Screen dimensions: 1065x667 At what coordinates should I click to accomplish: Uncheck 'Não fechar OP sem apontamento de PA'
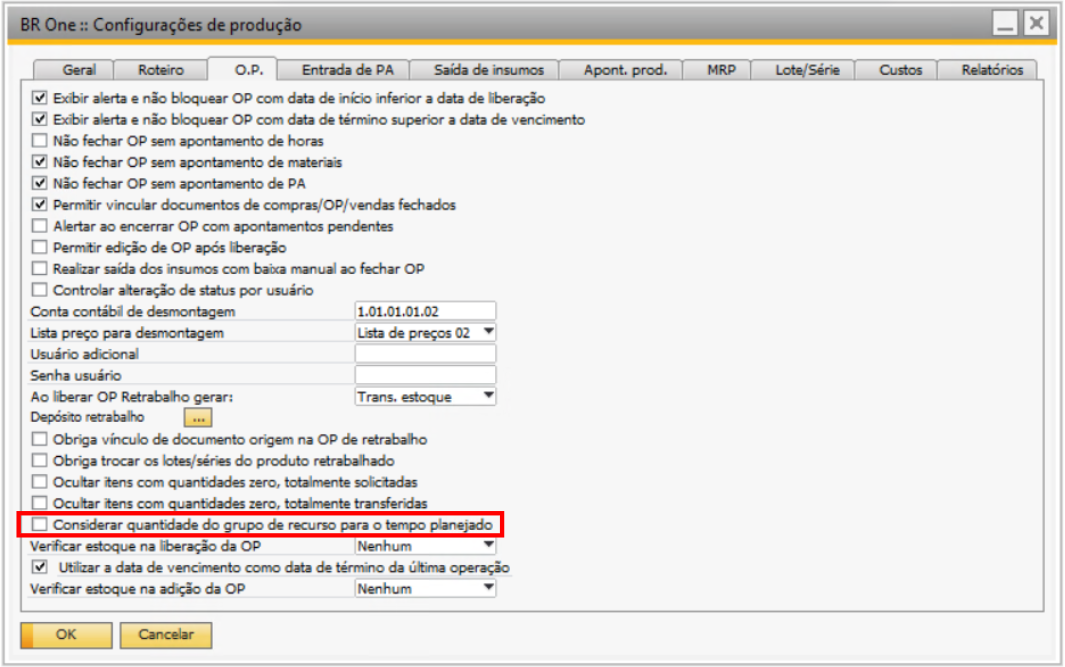pyautogui.click(x=40, y=183)
